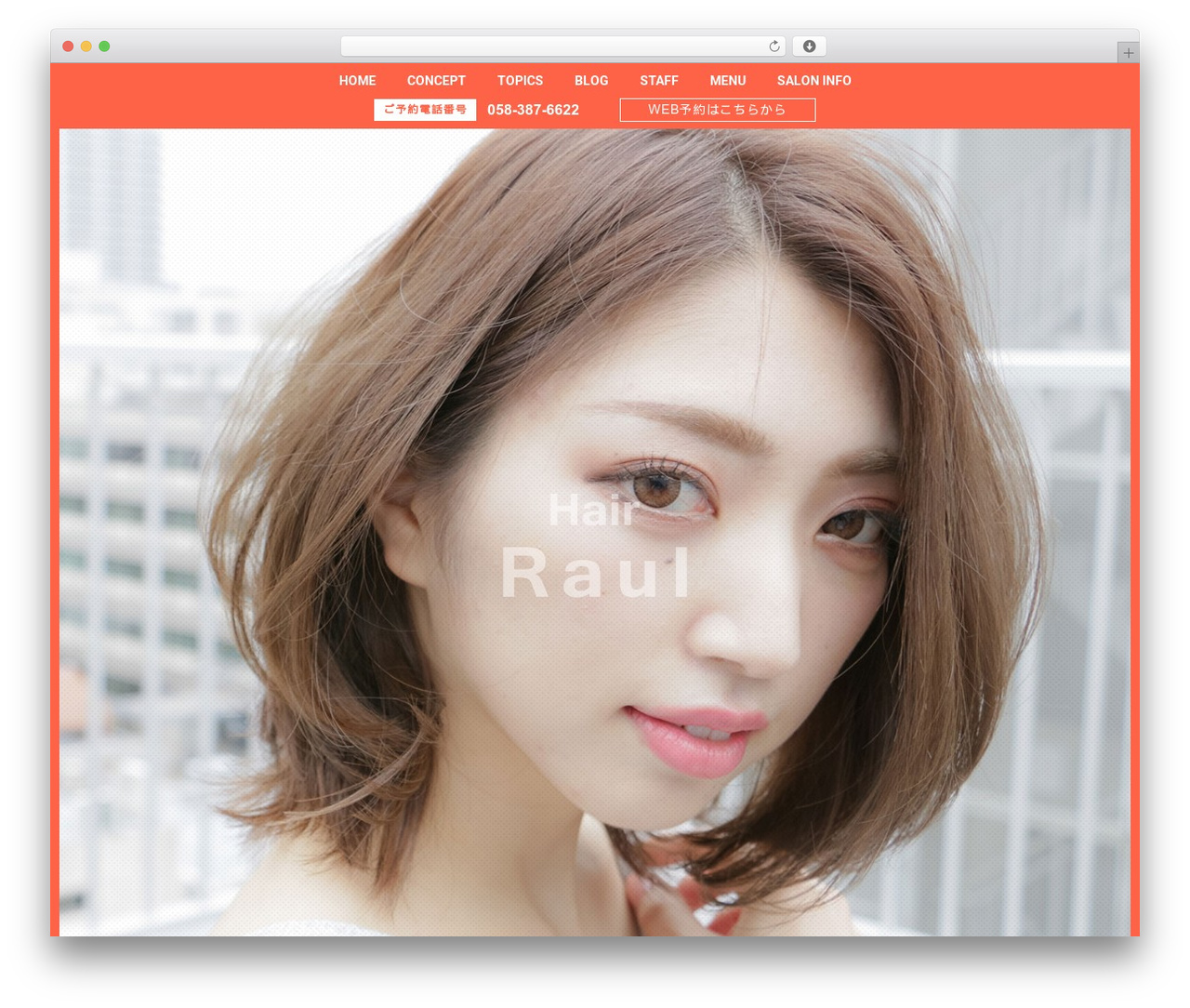View the salon MENU page
Viewport: 1190px width, 1008px height.
point(728,81)
